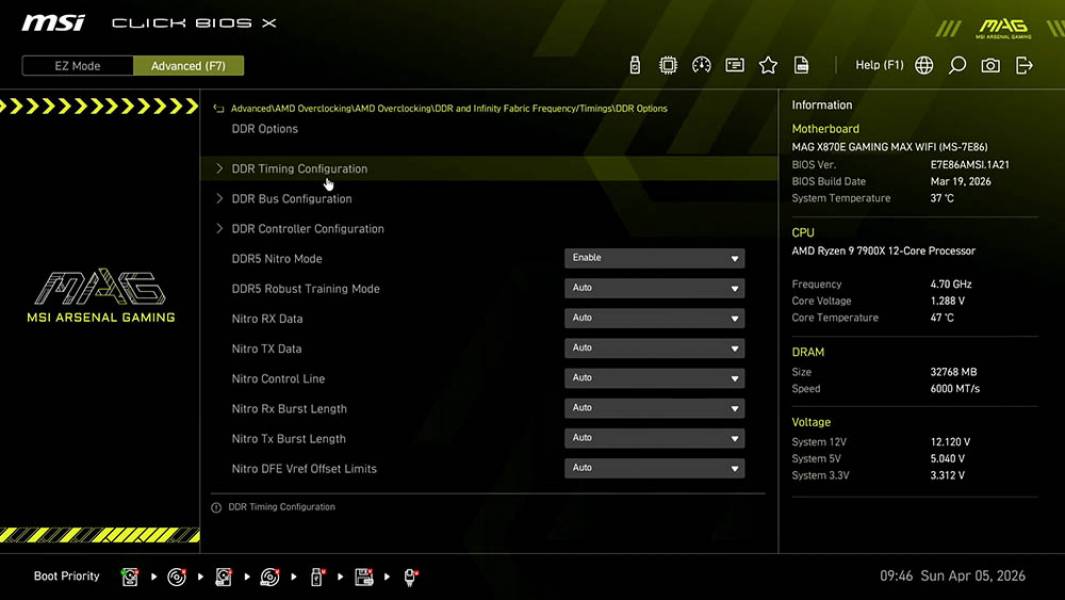Open the CPU hardware info panel icon
This screenshot has height=600, width=1065.
(x=668, y=64)
